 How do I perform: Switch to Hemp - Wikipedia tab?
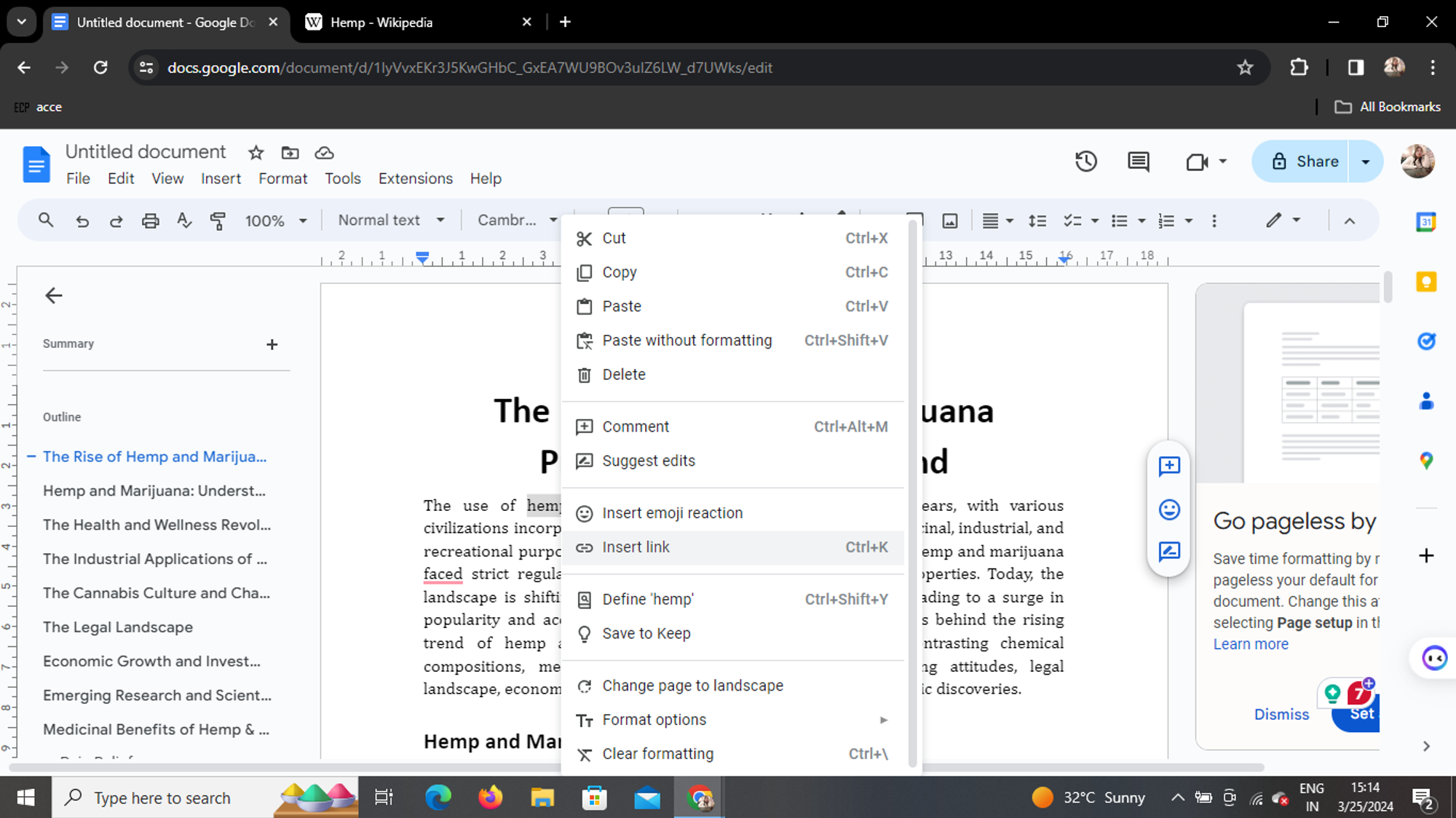[419, 23]
